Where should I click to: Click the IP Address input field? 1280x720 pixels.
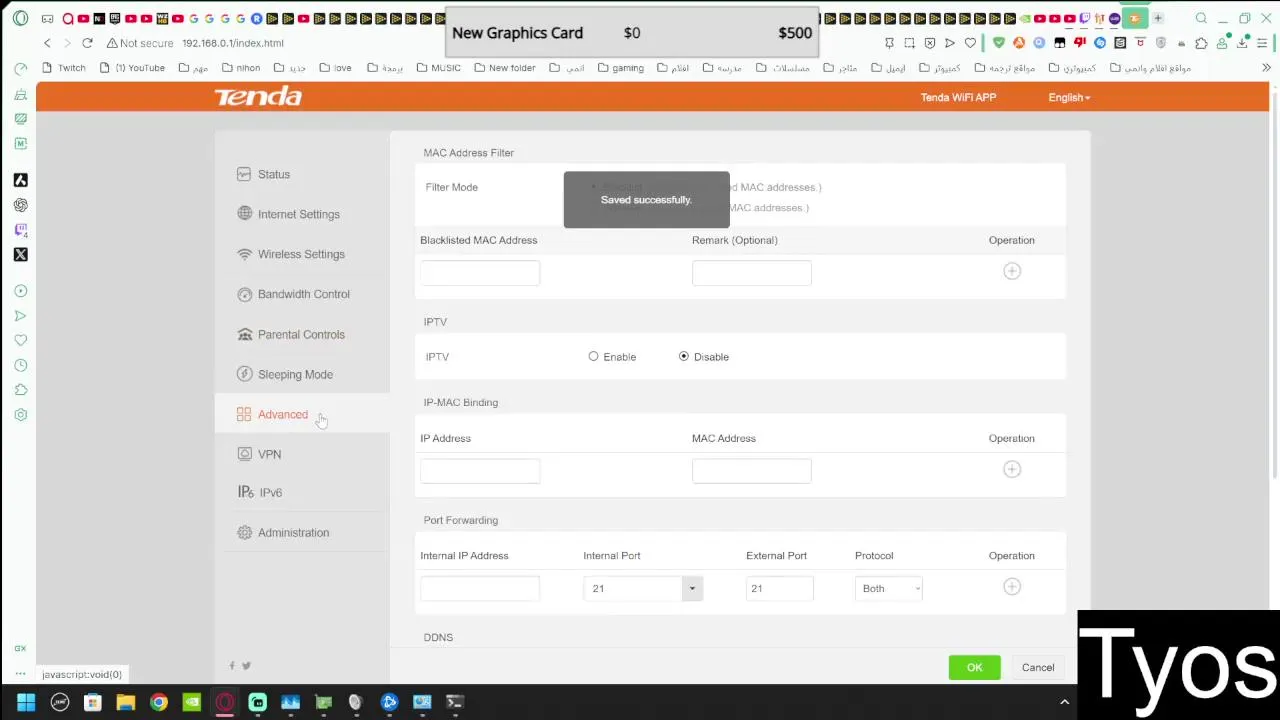480,470
